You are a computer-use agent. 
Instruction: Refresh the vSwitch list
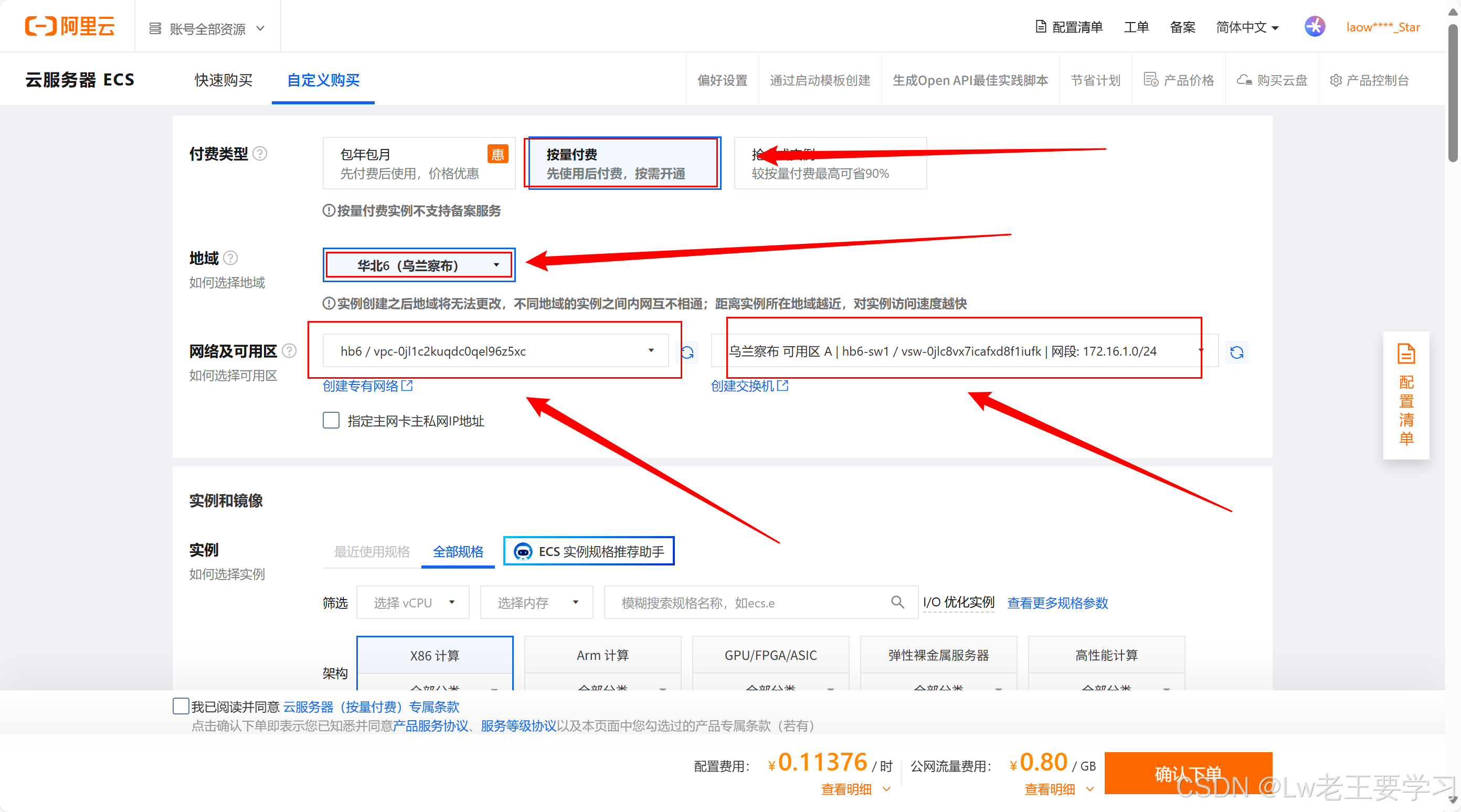(1237, 352)
